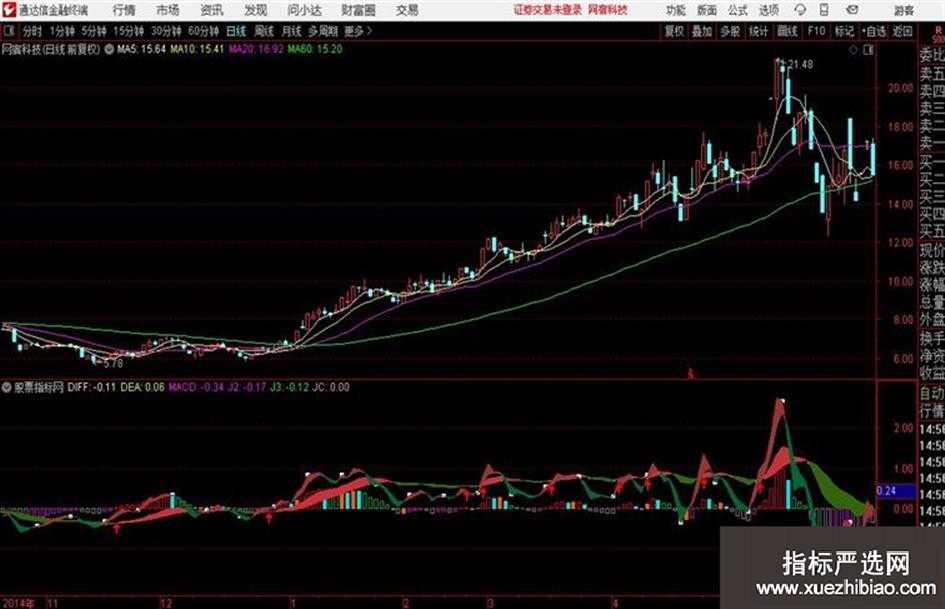
Task: Open the 版面 menu
Action: click(706, 10)
